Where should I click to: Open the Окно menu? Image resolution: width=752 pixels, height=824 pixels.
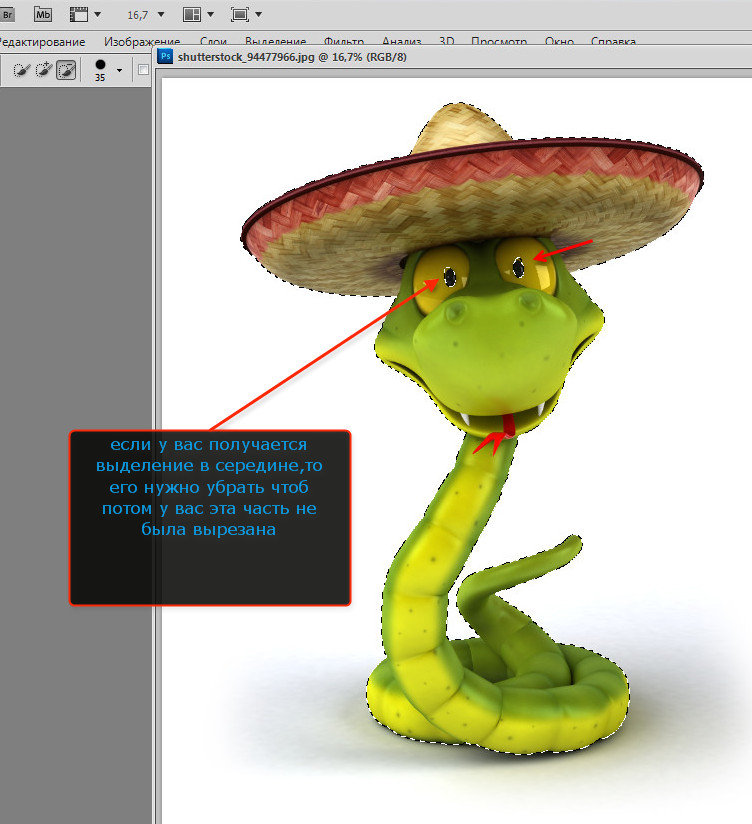pyautogui.click(x=559, y=42)
